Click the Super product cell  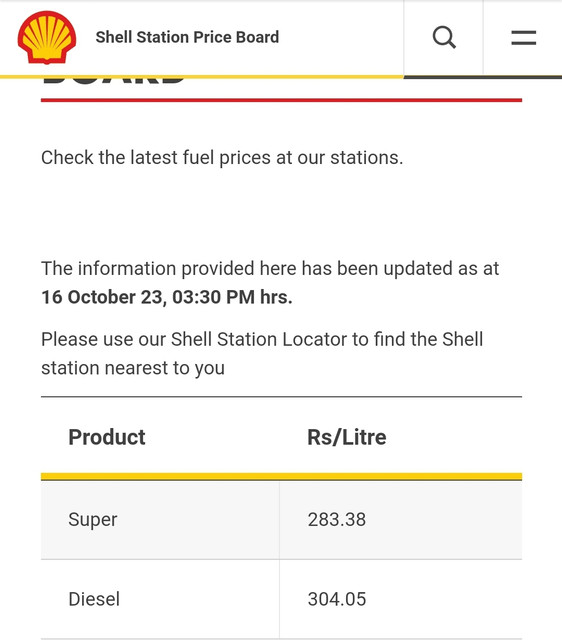160,520
